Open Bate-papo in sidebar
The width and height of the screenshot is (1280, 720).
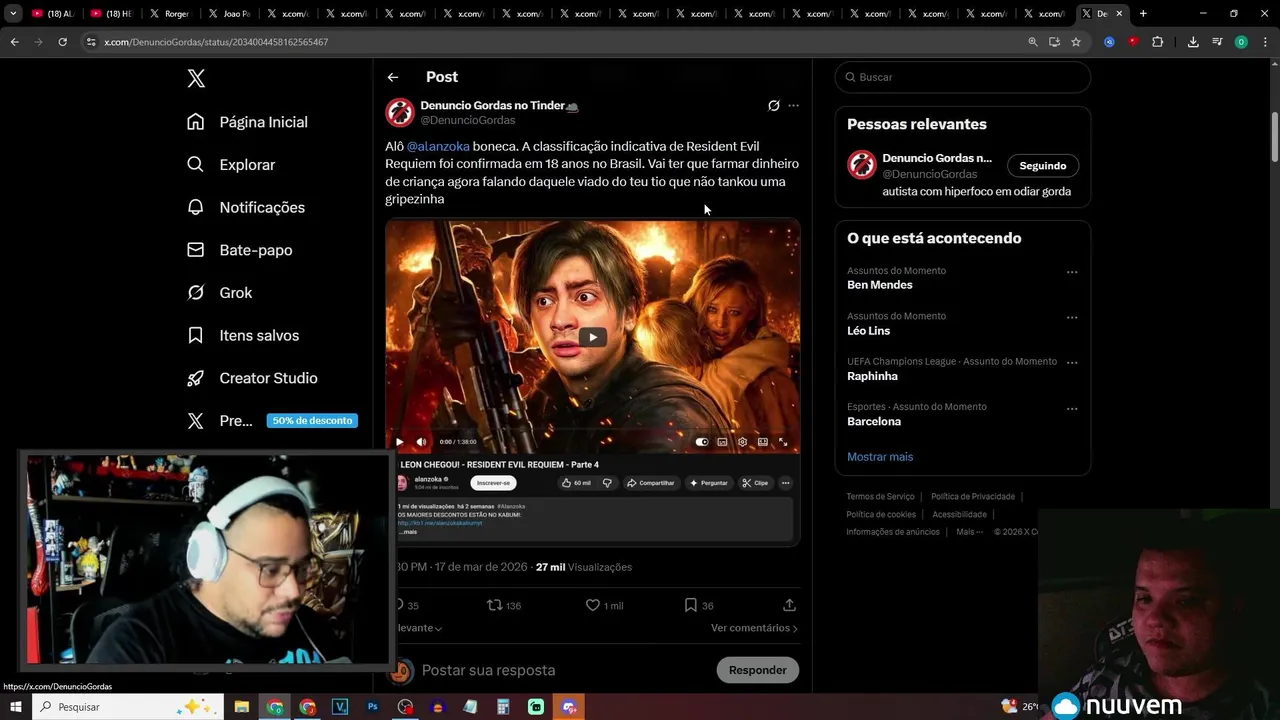tap(240, 250)
